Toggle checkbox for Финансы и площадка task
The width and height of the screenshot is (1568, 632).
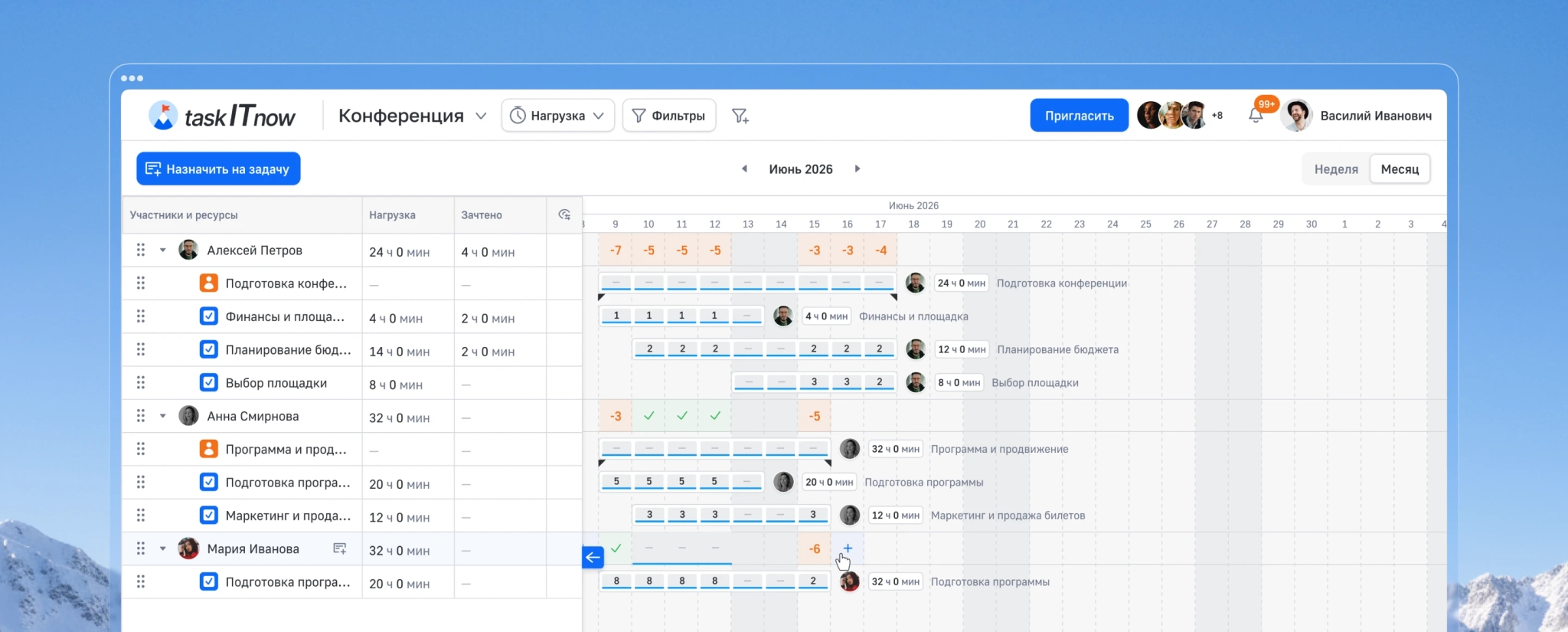pos(208,316)
